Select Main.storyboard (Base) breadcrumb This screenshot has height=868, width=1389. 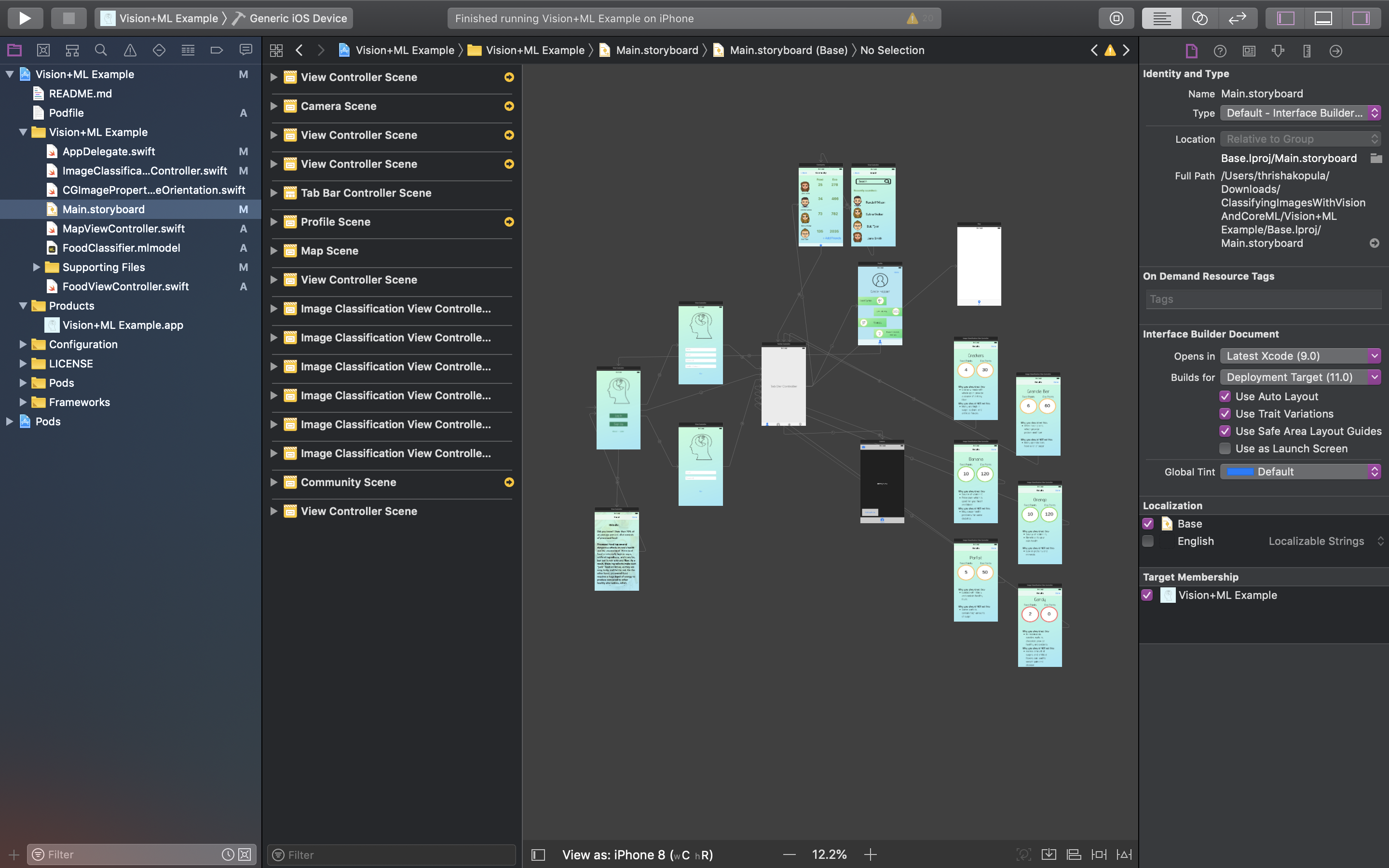point(788,51)
